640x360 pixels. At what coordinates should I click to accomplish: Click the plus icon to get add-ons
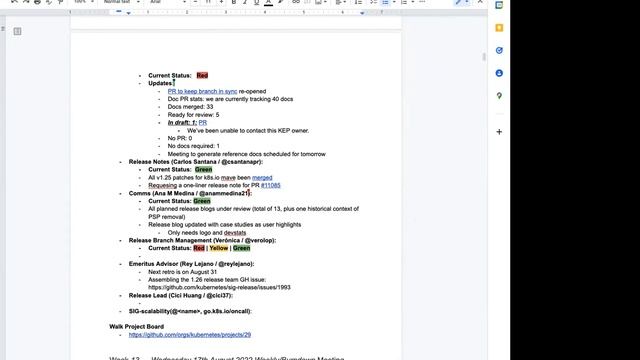tap(499, 132)
